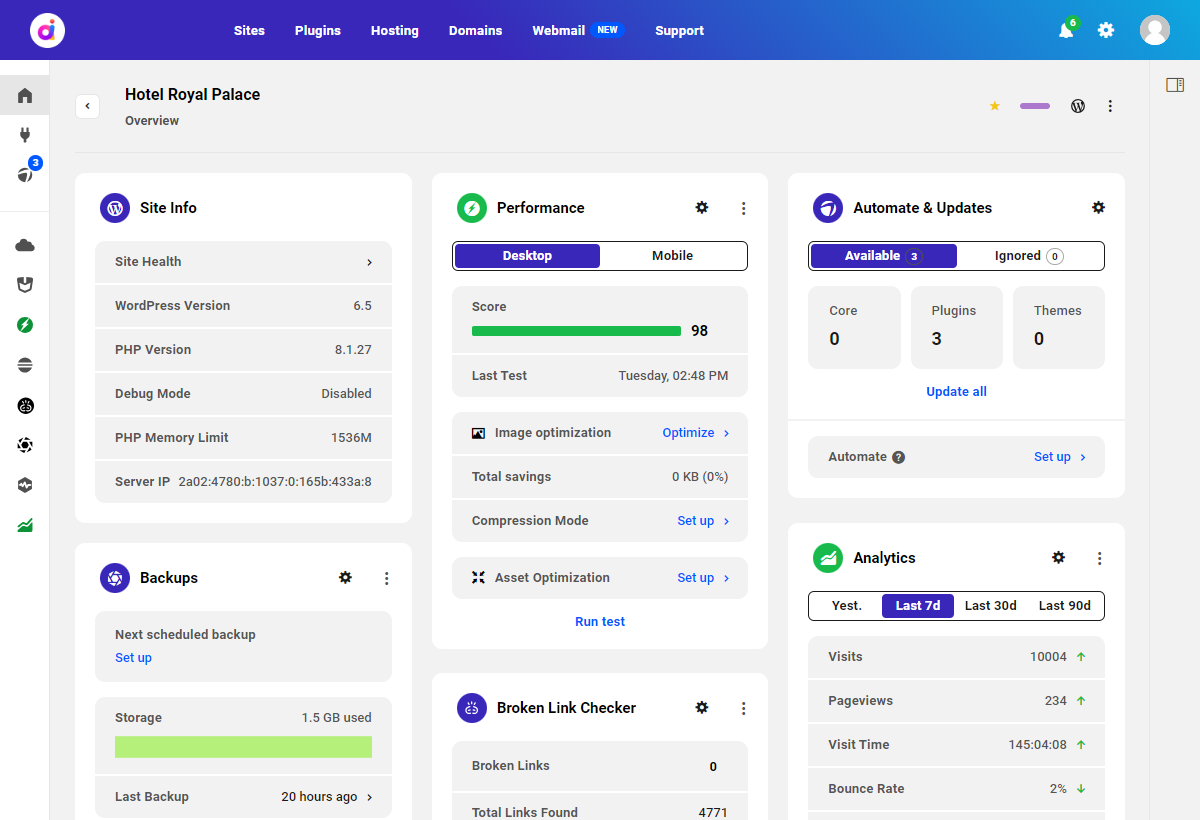Switch Performance test to Mobile

(672, 256)
